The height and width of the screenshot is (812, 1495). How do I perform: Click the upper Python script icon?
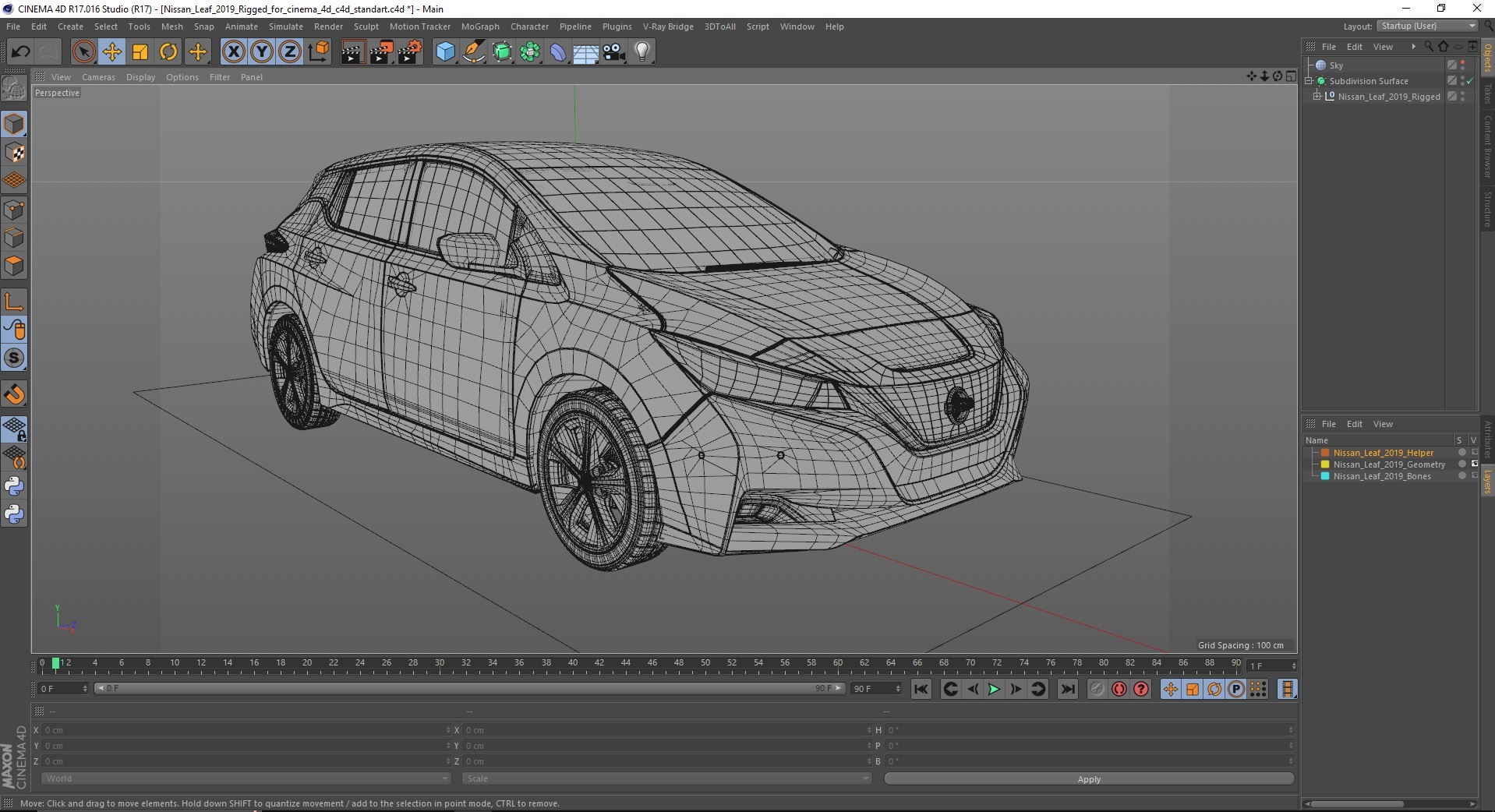tap(14, 486)
